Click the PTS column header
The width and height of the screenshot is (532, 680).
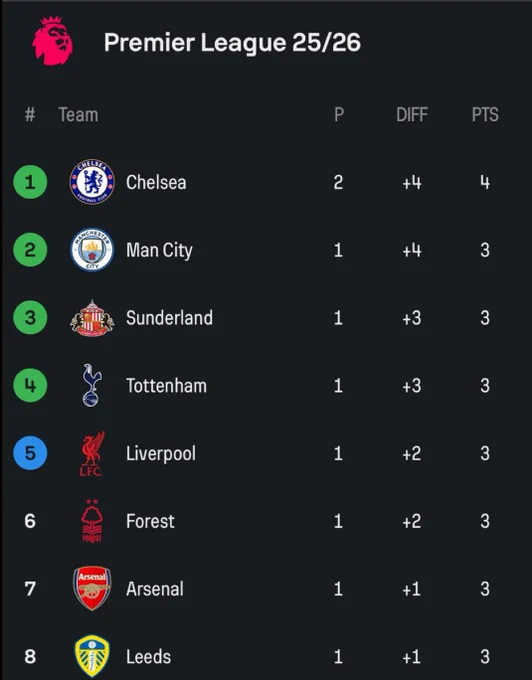point(485,115)
